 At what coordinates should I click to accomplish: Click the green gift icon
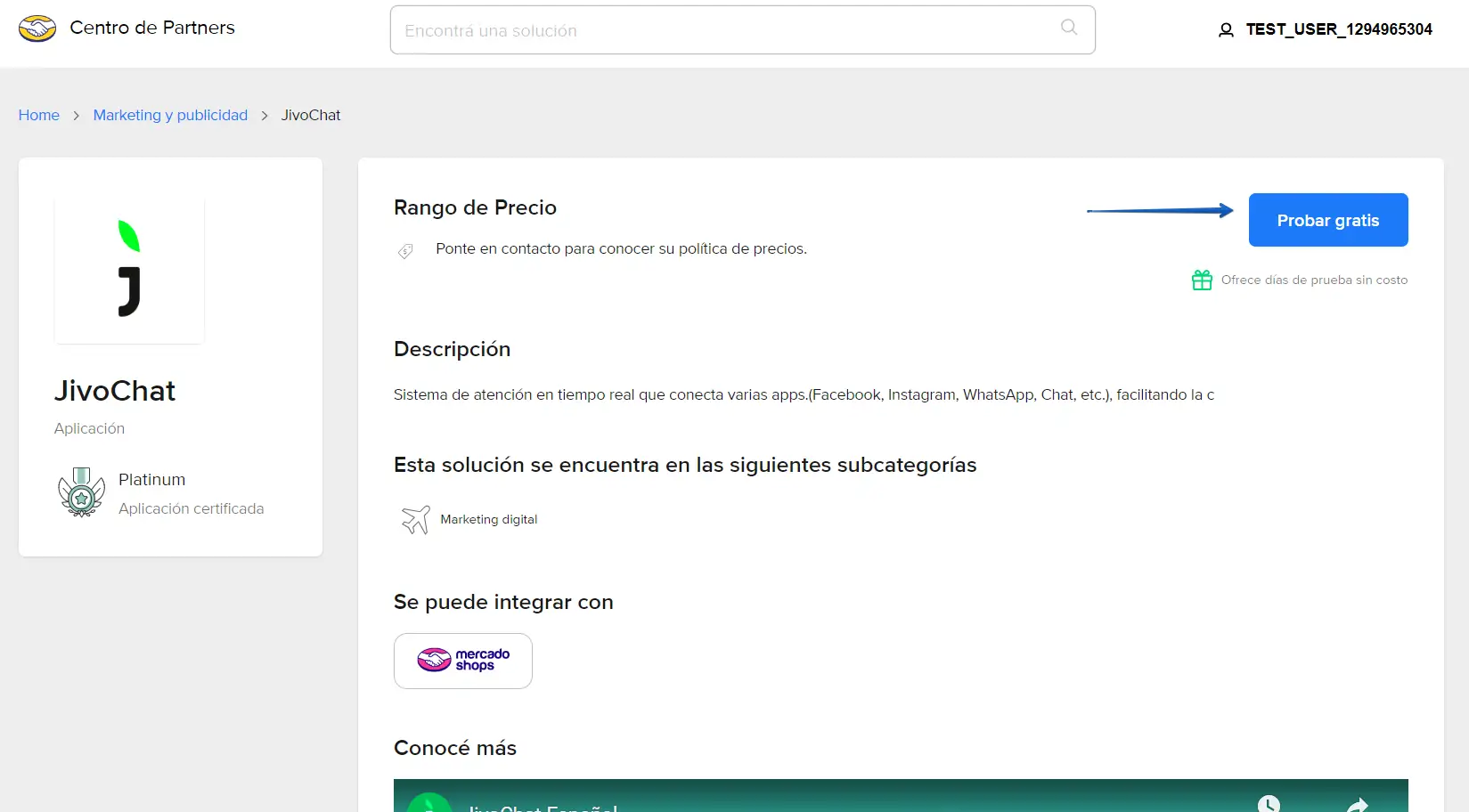(1202, 280)
